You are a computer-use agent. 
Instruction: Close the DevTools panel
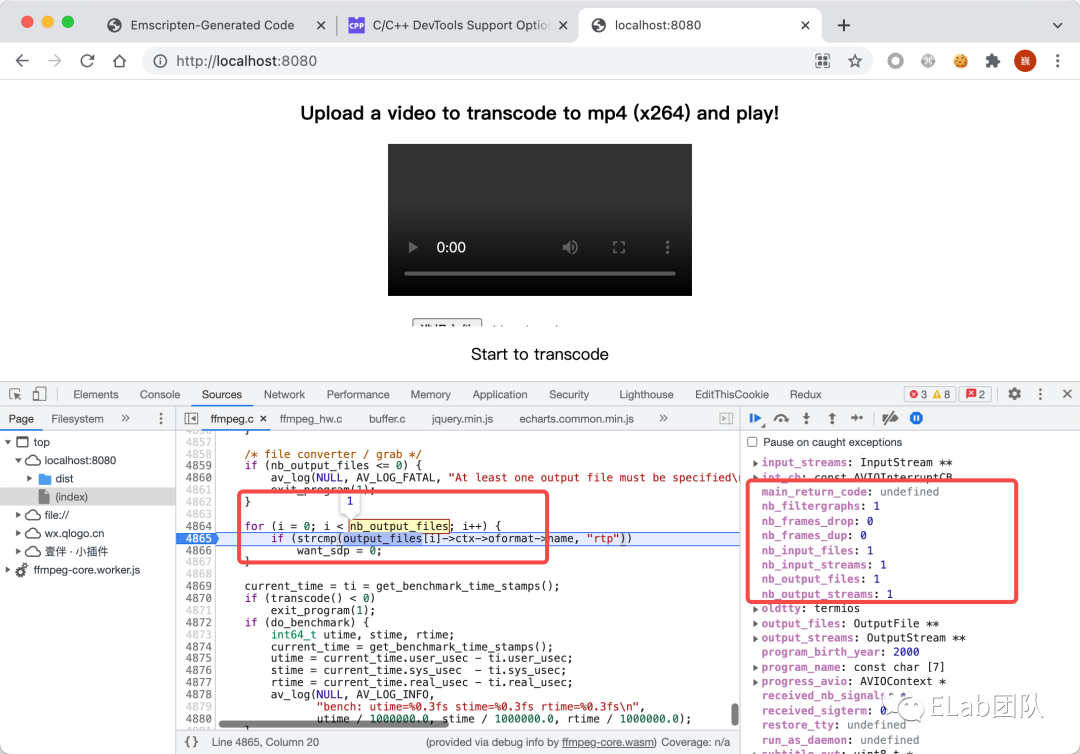[x=1067, y=394]
